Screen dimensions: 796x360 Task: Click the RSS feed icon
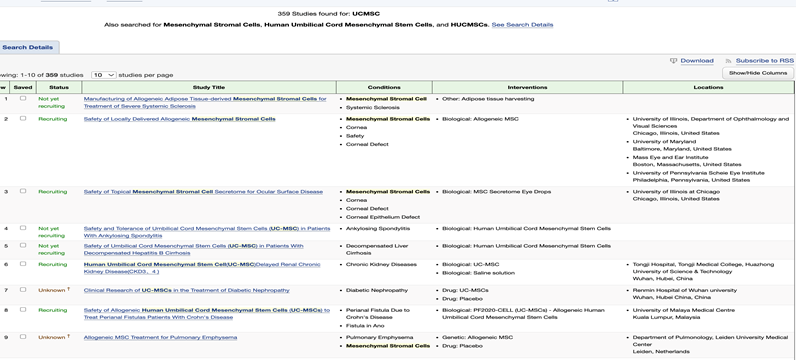[x=728, y=61]
